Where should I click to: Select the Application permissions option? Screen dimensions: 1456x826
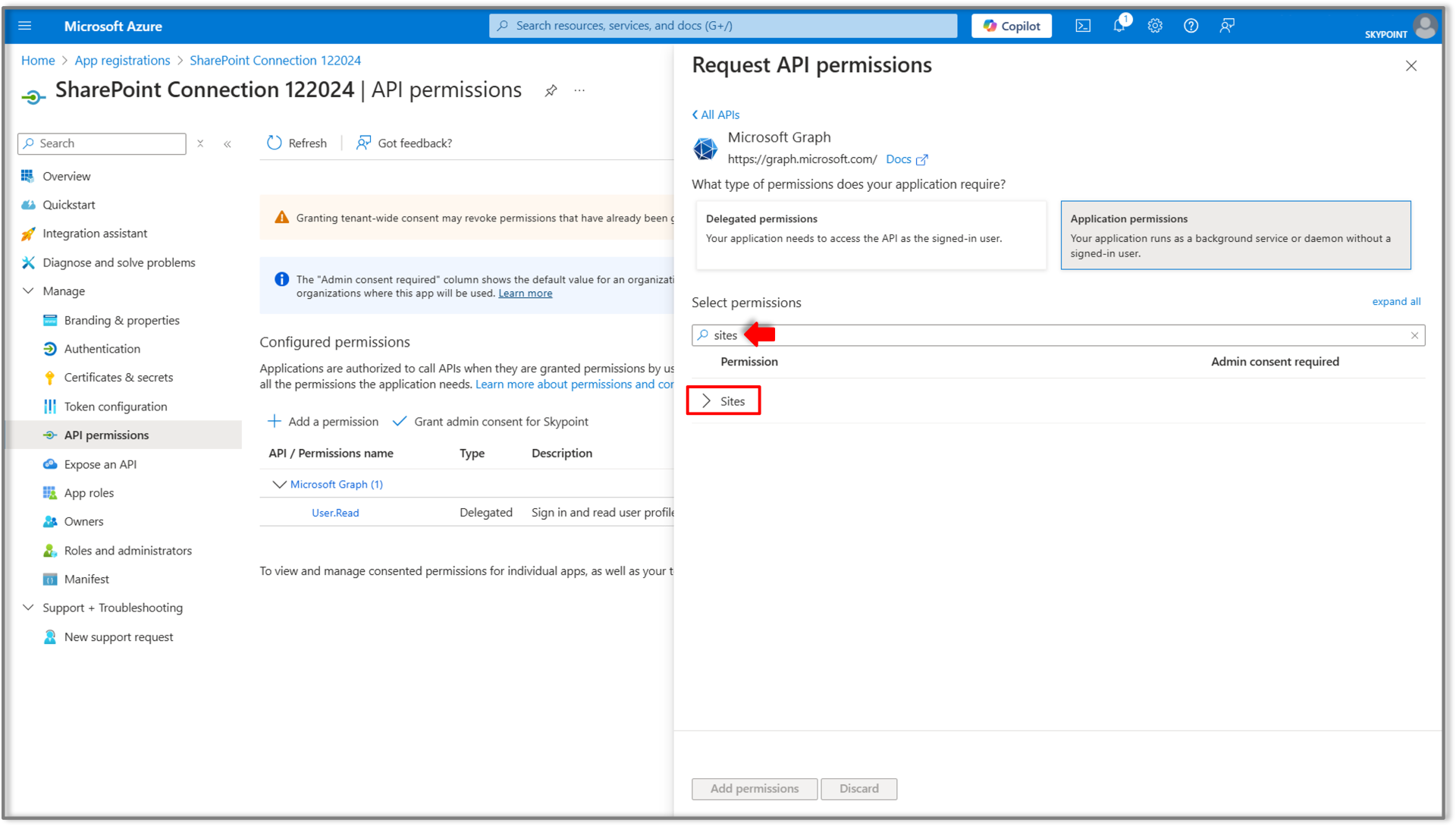(1235, 234)
